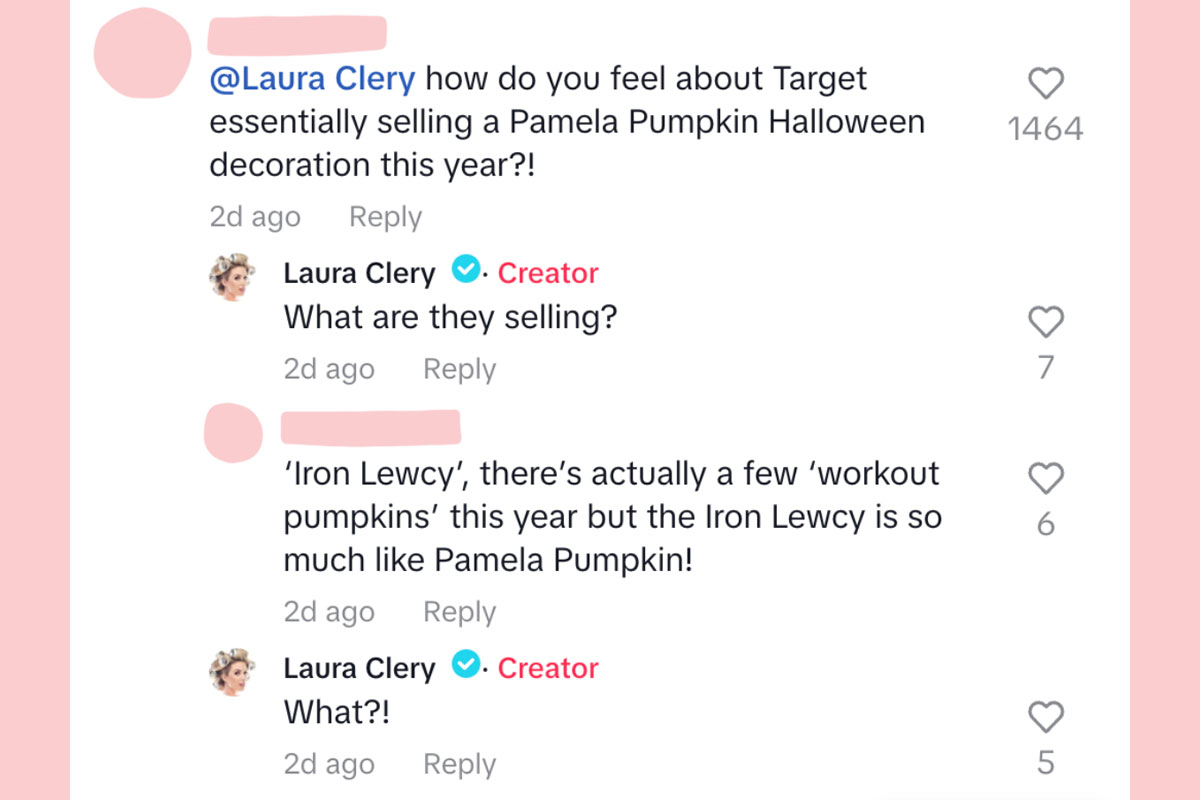Reply to Laura Clery's 'What?!' comment
Screen dimensions: 1200x800
click(458, 763)
